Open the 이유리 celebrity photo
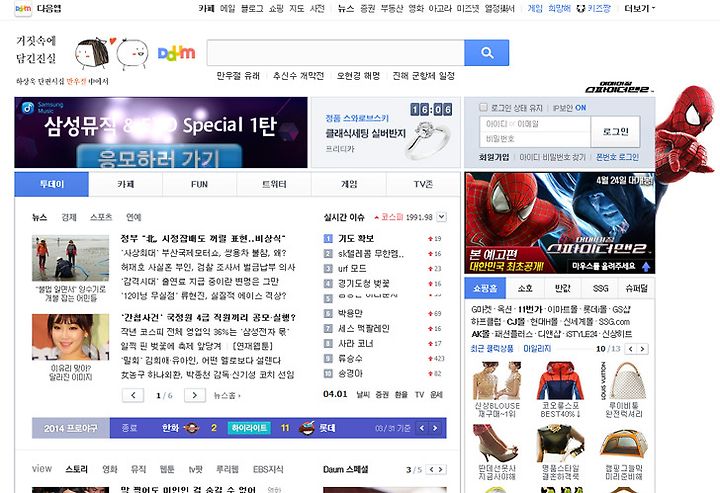 point(71,337)
